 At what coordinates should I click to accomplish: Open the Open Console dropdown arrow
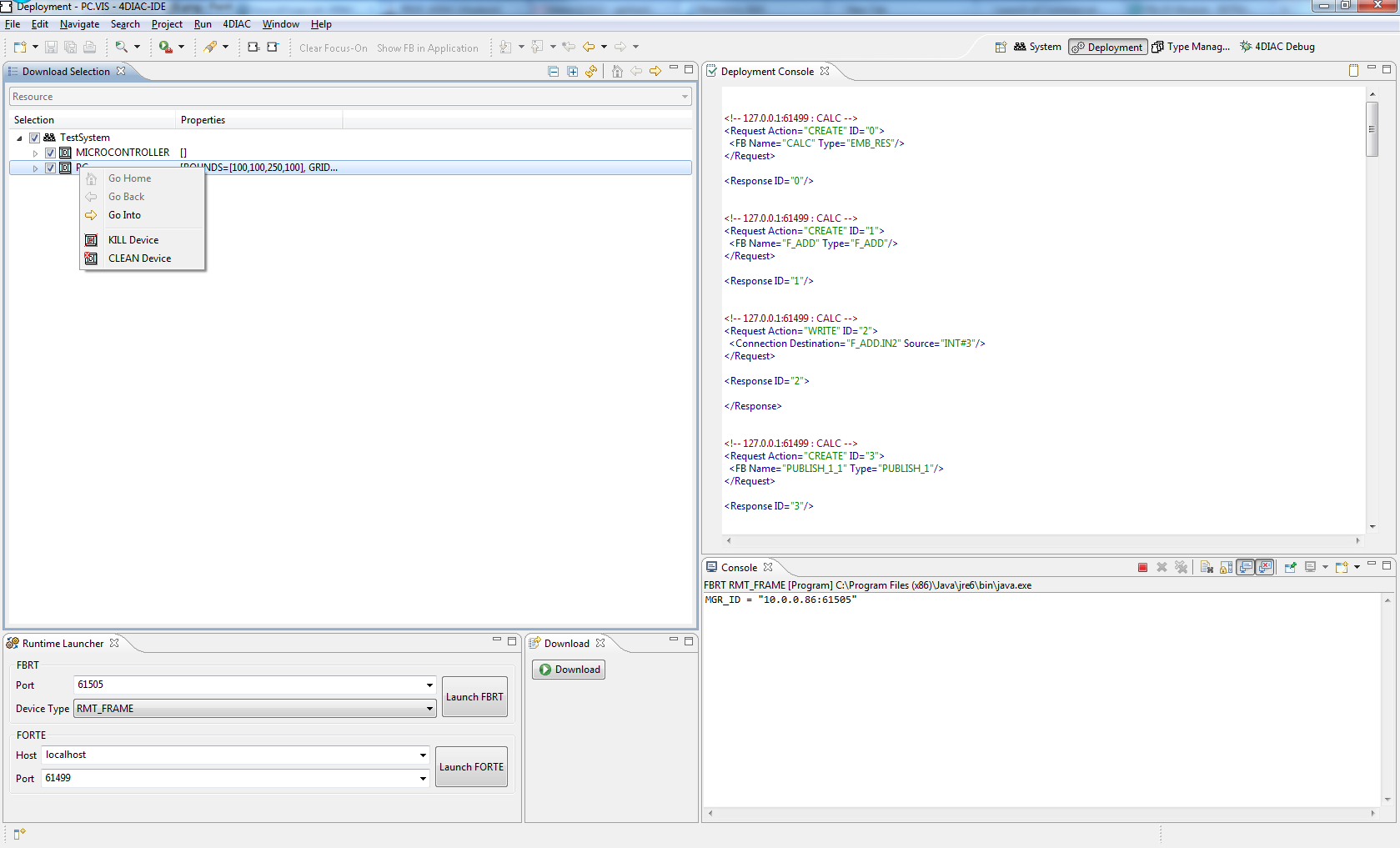point(1357,568)
